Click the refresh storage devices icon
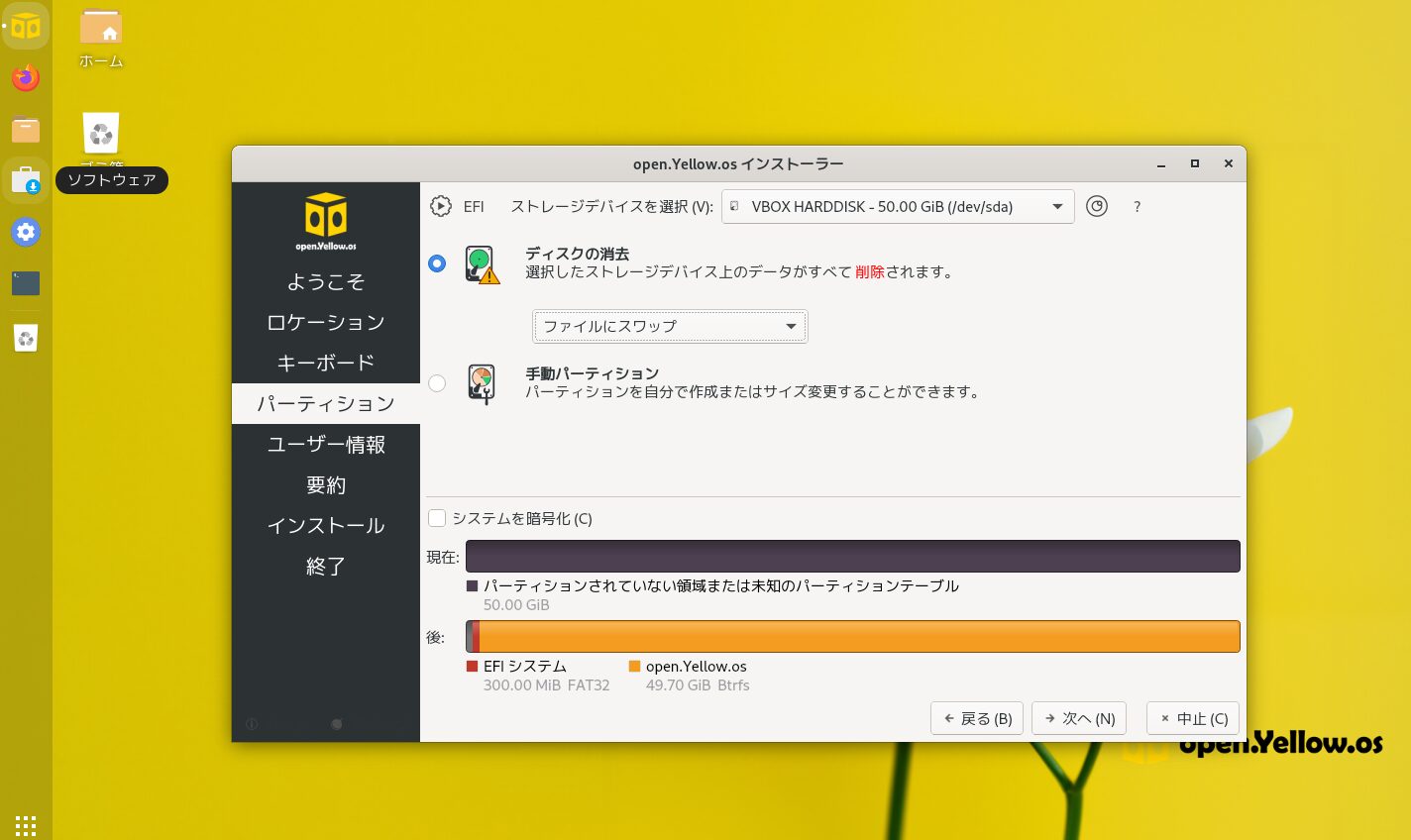The image size is (1411, 840). (1096, 206)
